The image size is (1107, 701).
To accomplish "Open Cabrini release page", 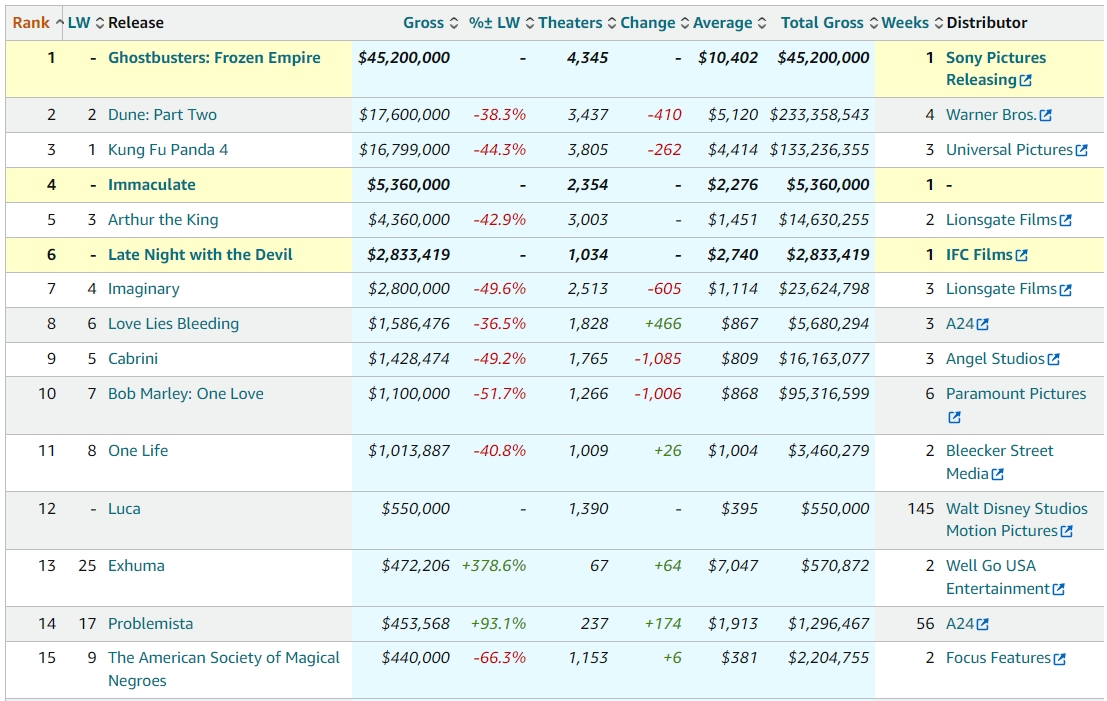I will [133, 359].
